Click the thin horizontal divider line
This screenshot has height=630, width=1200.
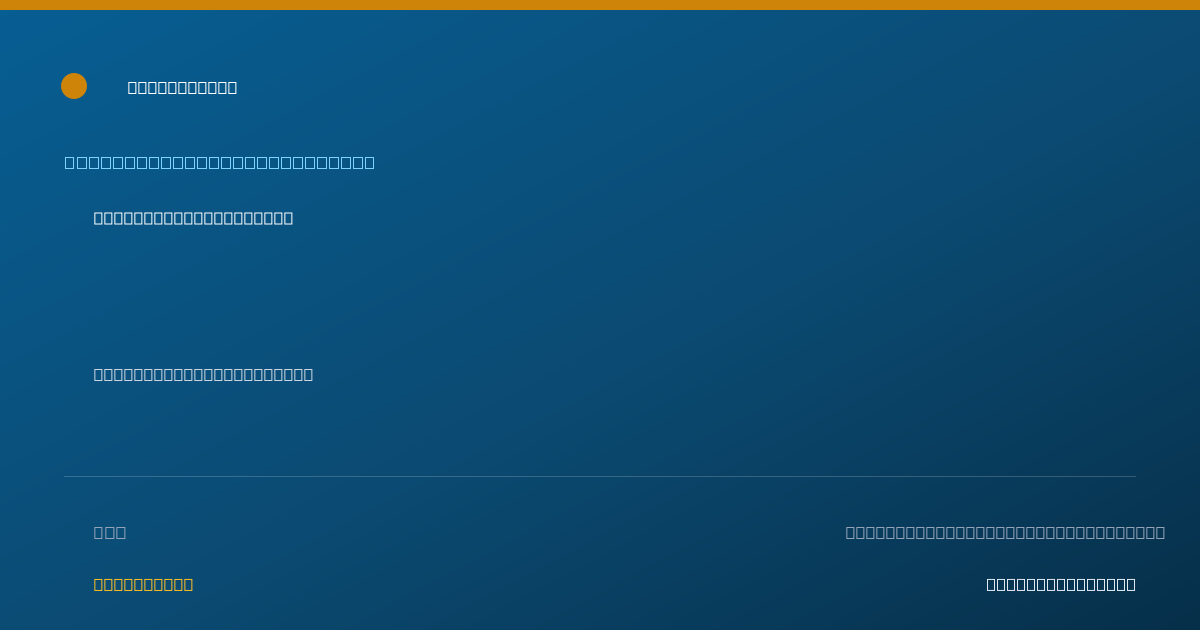pyautogui.click(x=600, y=476)
